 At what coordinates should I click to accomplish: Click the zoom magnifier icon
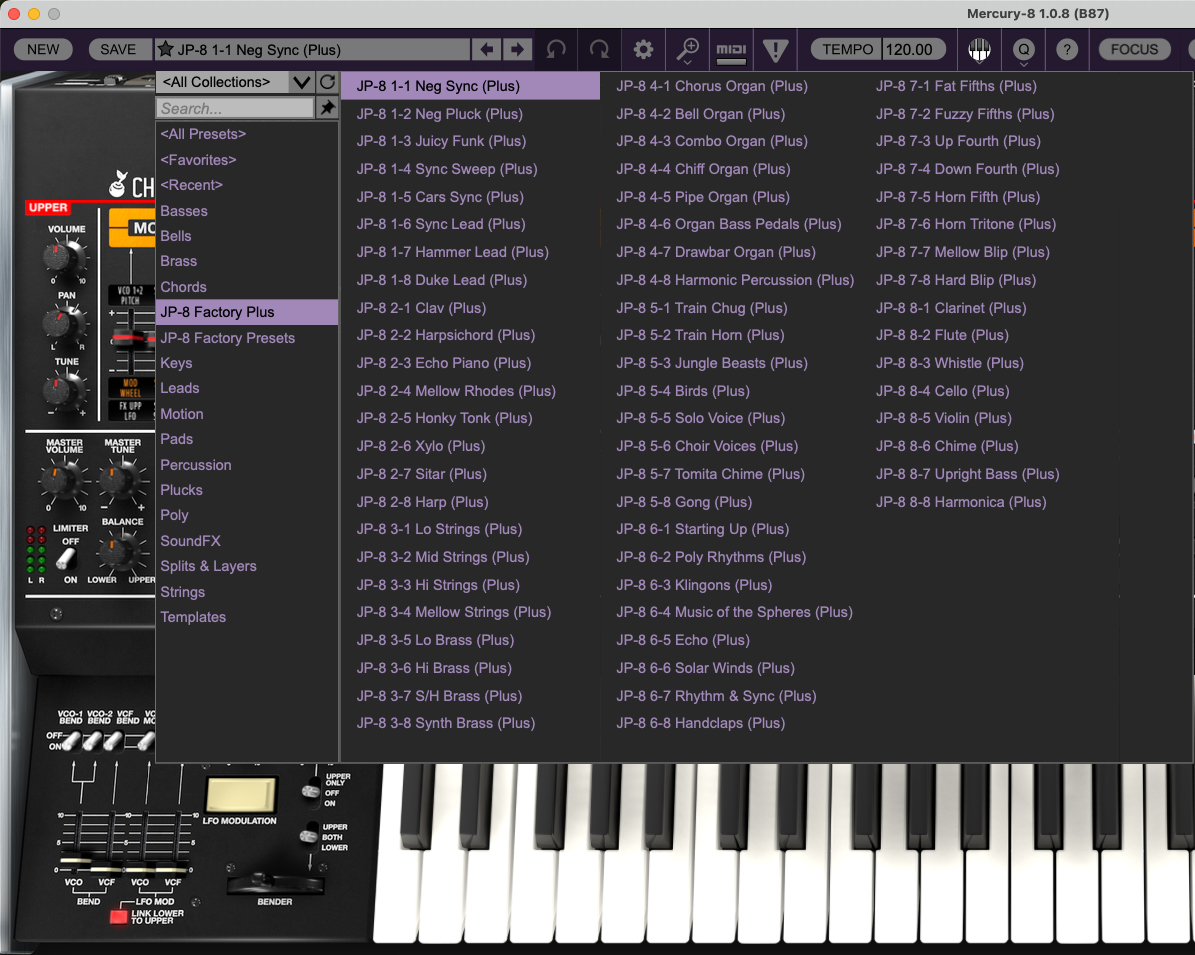pyautogui.click(x=688, y=49)
